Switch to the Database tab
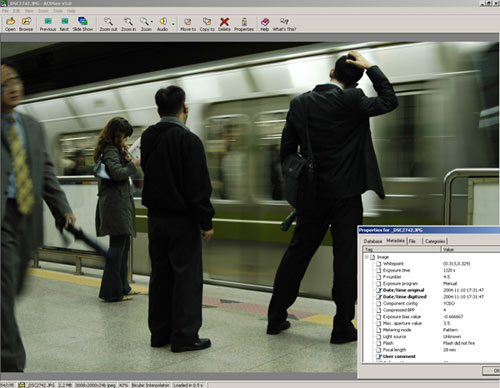 tap(373, 241)
